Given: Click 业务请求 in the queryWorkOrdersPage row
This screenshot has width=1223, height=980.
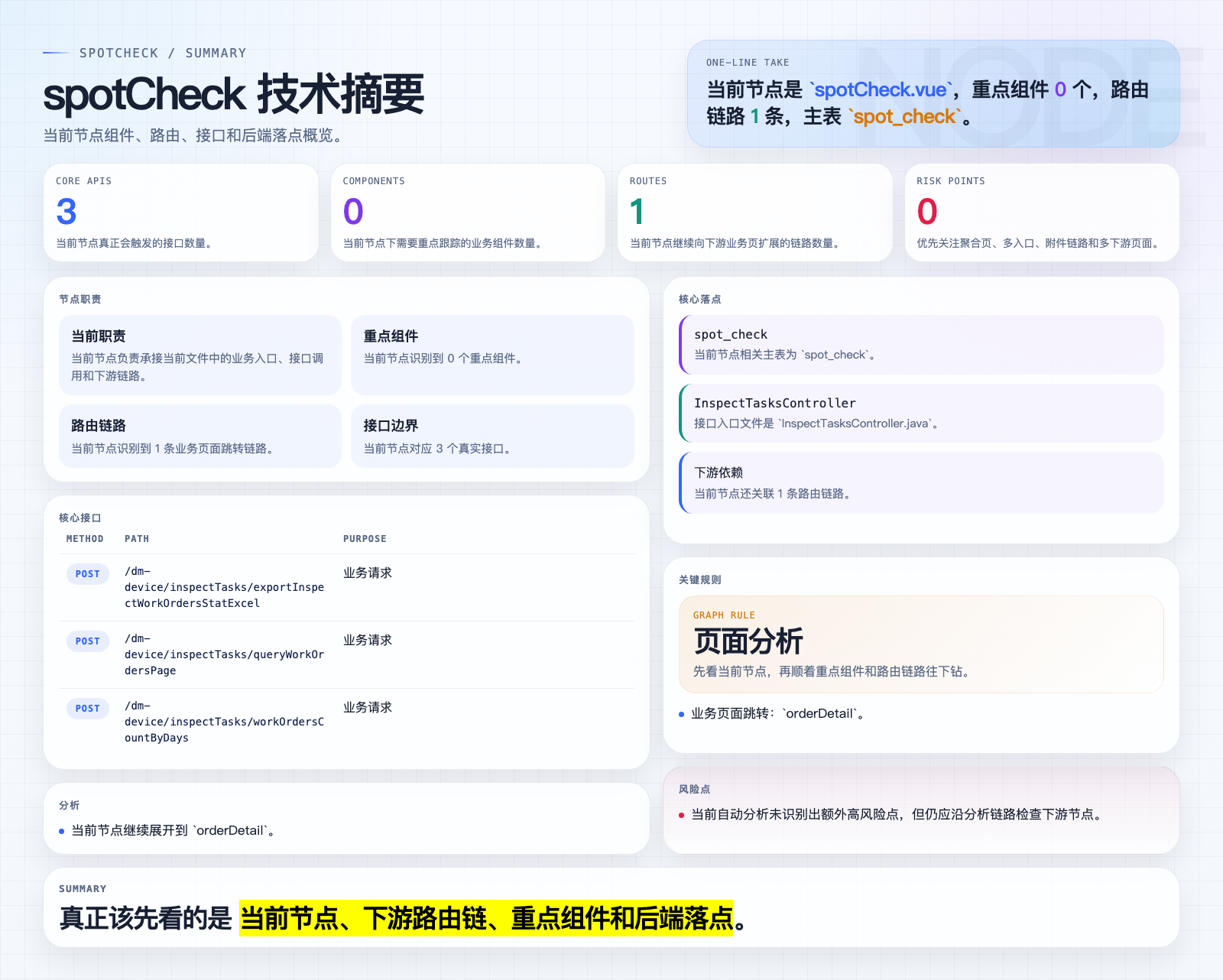Looking at the screenshot, I should (x=368, y=640).
